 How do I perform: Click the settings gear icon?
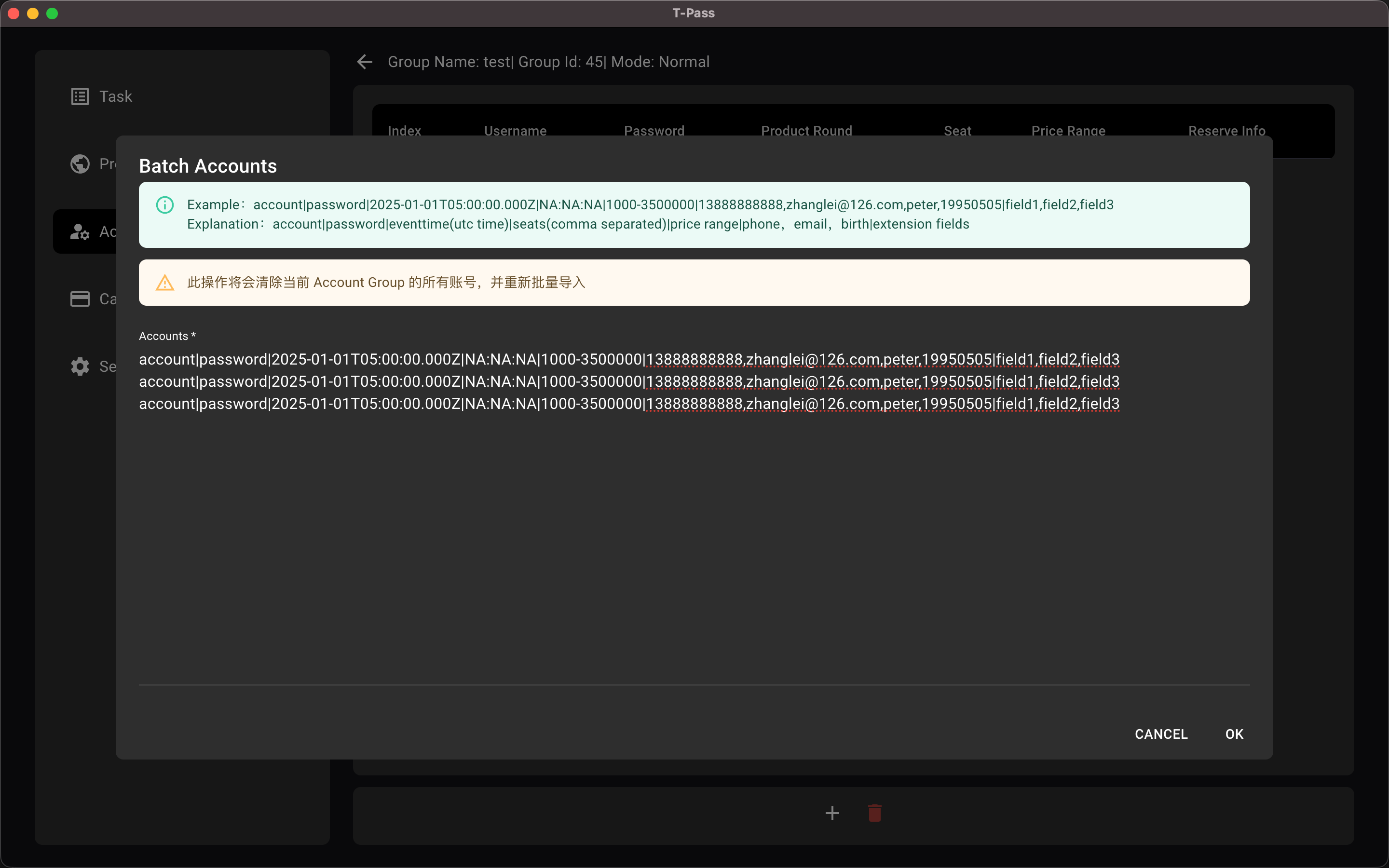pos(80,366)
